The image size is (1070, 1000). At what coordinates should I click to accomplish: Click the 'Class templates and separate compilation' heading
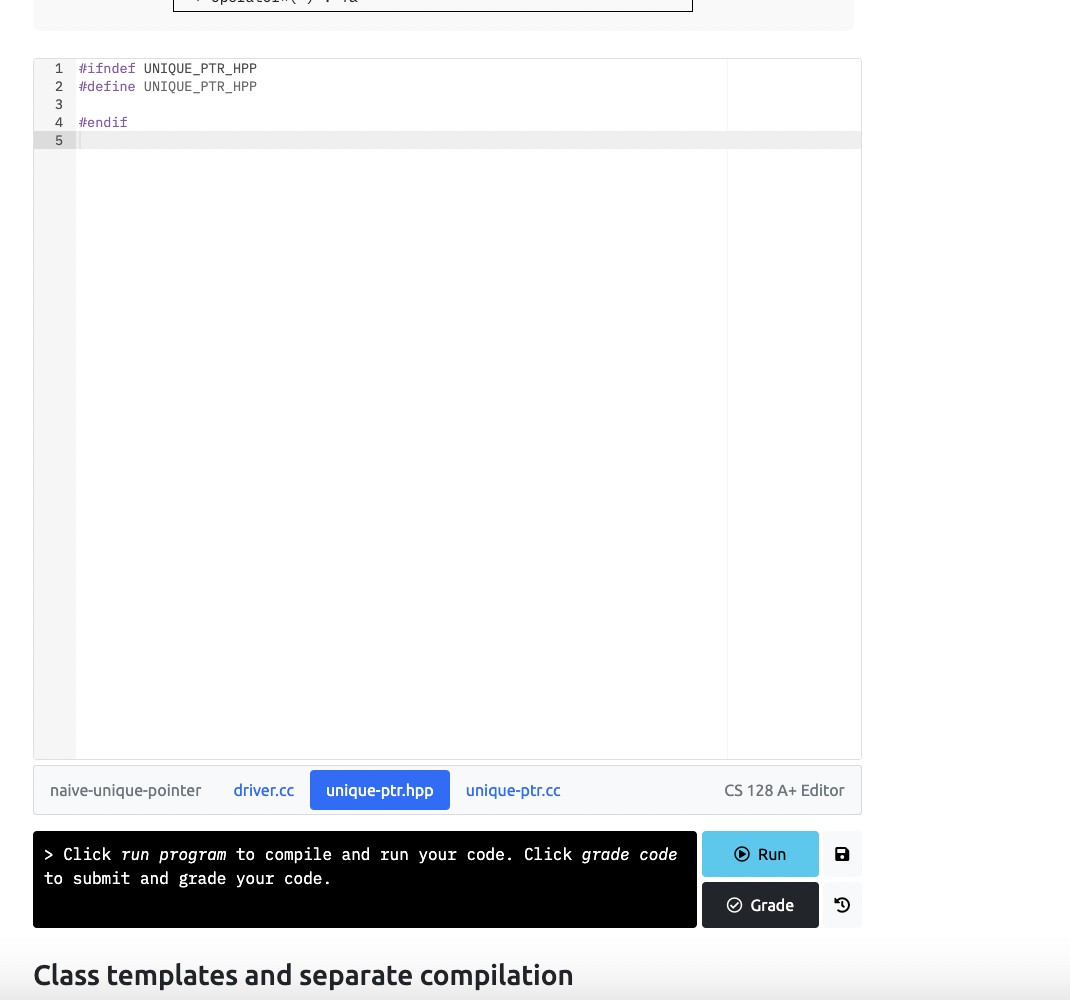[x=302, y=975]
